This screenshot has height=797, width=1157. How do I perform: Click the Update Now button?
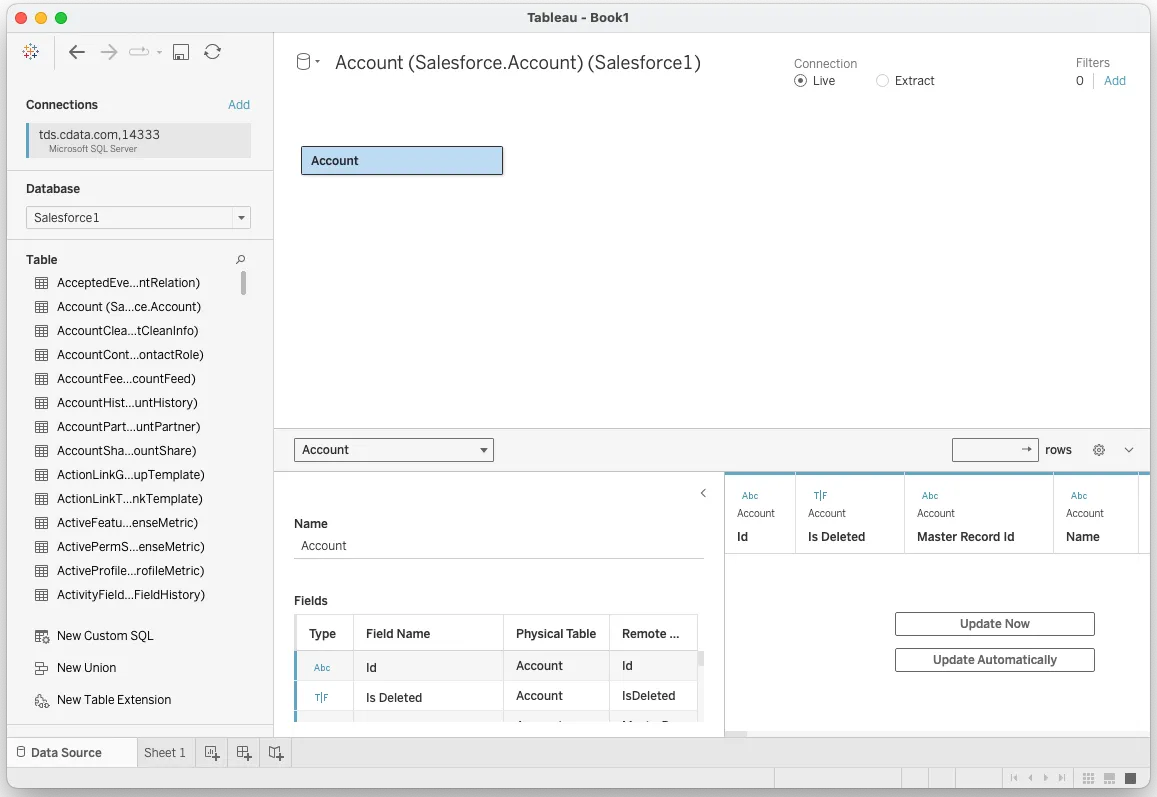click(x=993, y=623)
